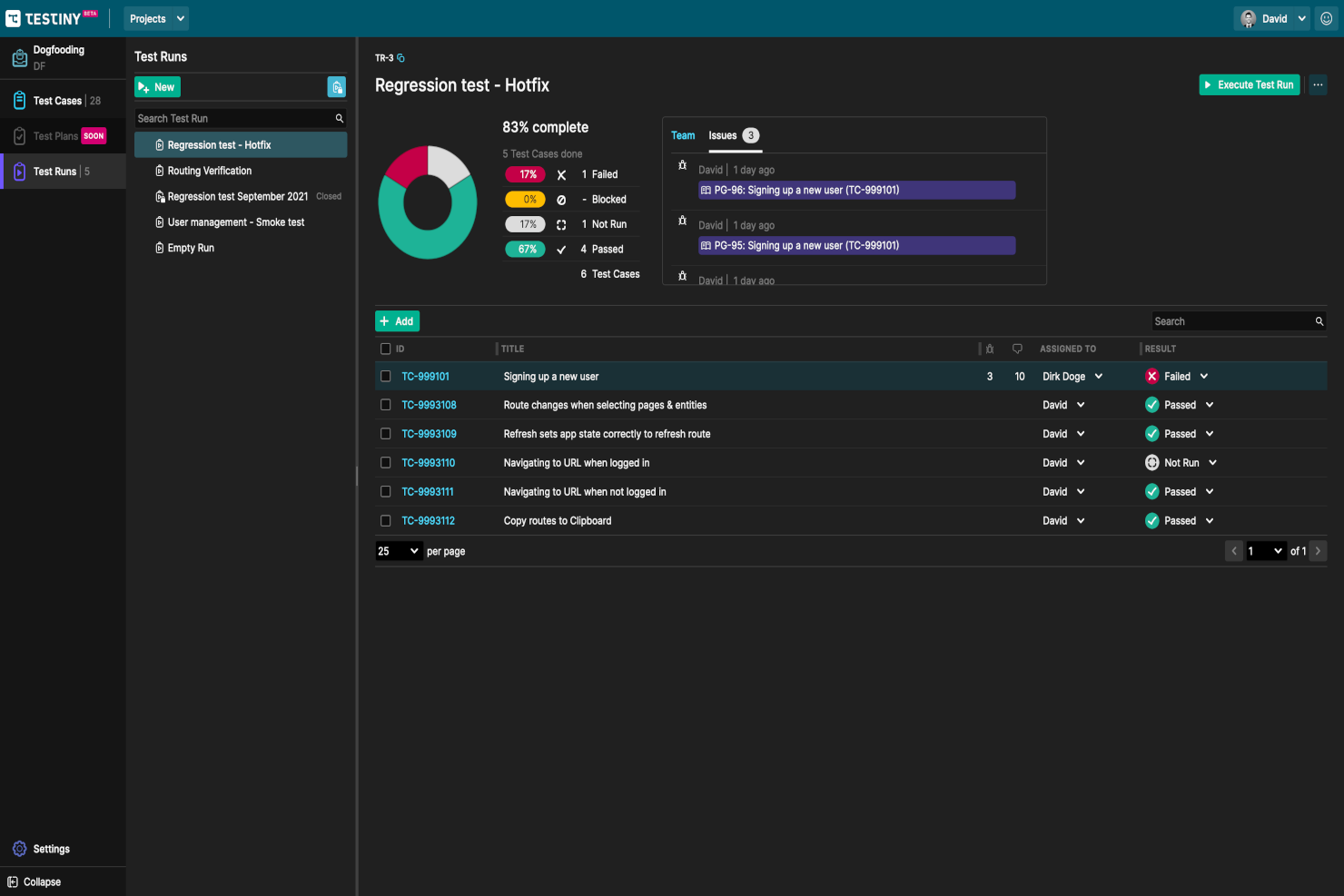Viewport: 1344px width, 896px height.
Task: Select the Test Cases sidebar icon
Action: pos(19,100)
